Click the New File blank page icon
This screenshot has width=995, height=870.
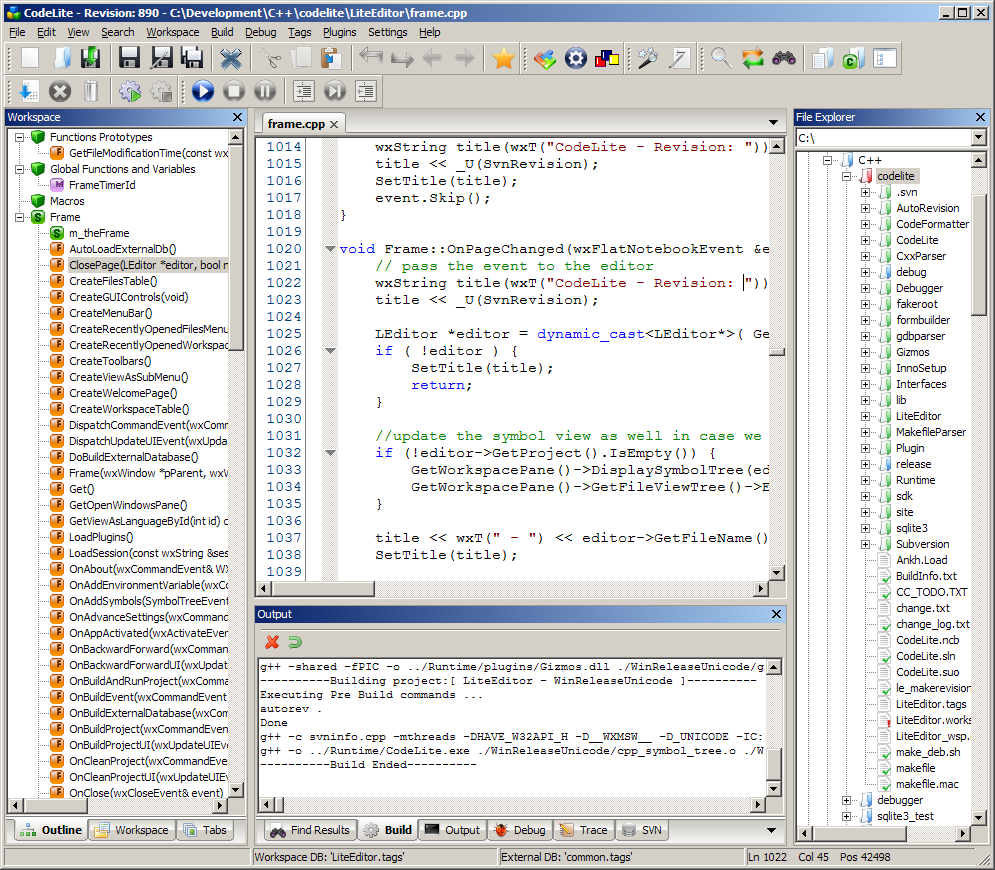pyautogui.click(x=30, y=59)
